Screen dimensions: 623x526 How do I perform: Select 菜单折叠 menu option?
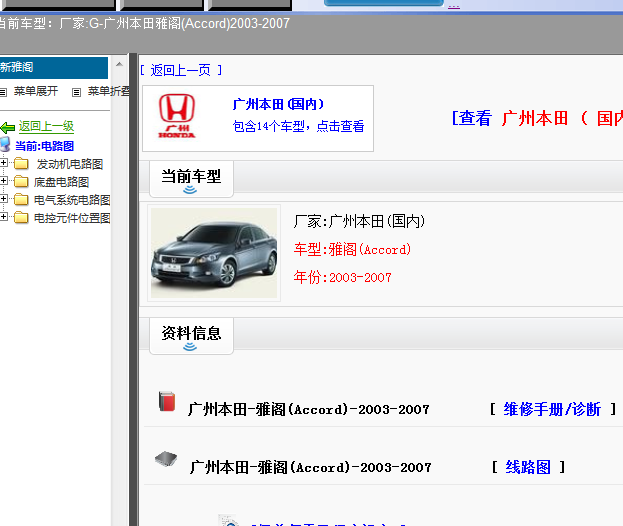tap(108, 91)
